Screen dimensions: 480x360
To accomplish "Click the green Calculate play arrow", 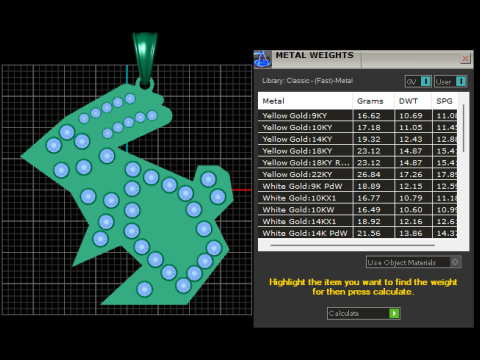I will click(394, 313).
